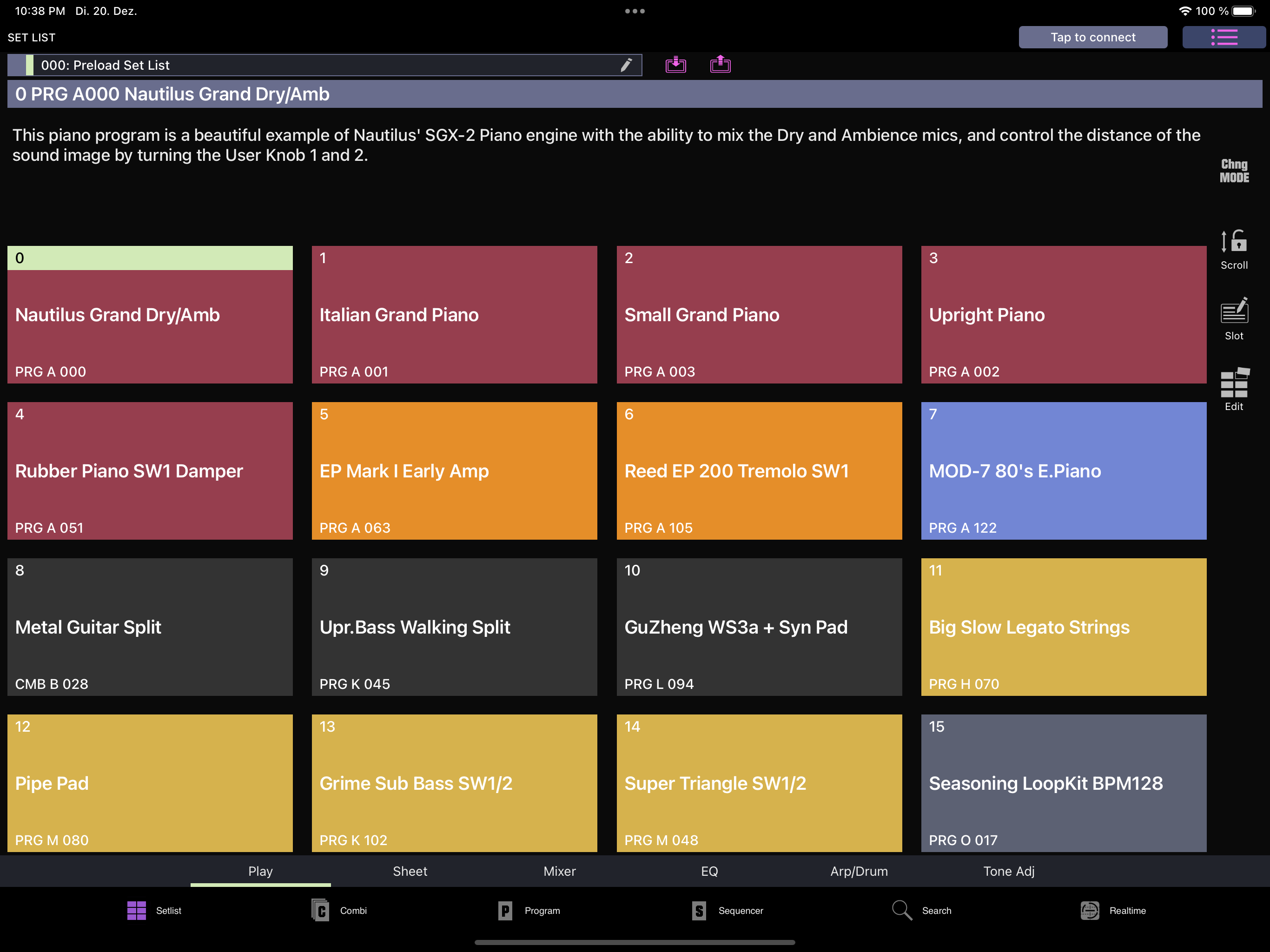
Task: Tap the Tap to connect button
Action: [x=1092, y=37]
